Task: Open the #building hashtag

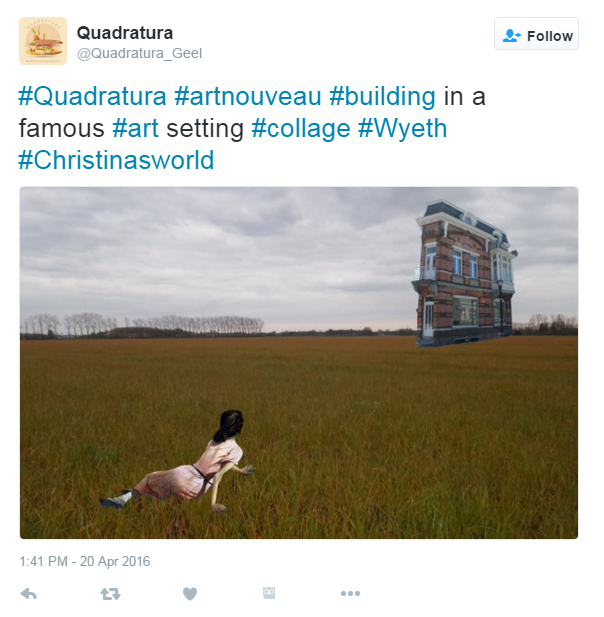Action: pyautogui.click(x=382, y=96)
